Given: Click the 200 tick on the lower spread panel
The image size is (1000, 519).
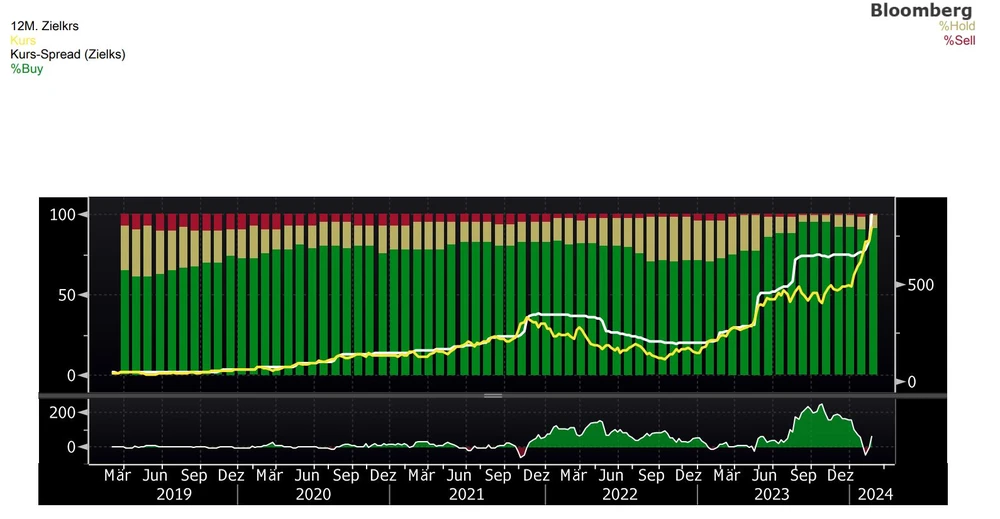Looking at the screenshot, I should tap(62, 412).
